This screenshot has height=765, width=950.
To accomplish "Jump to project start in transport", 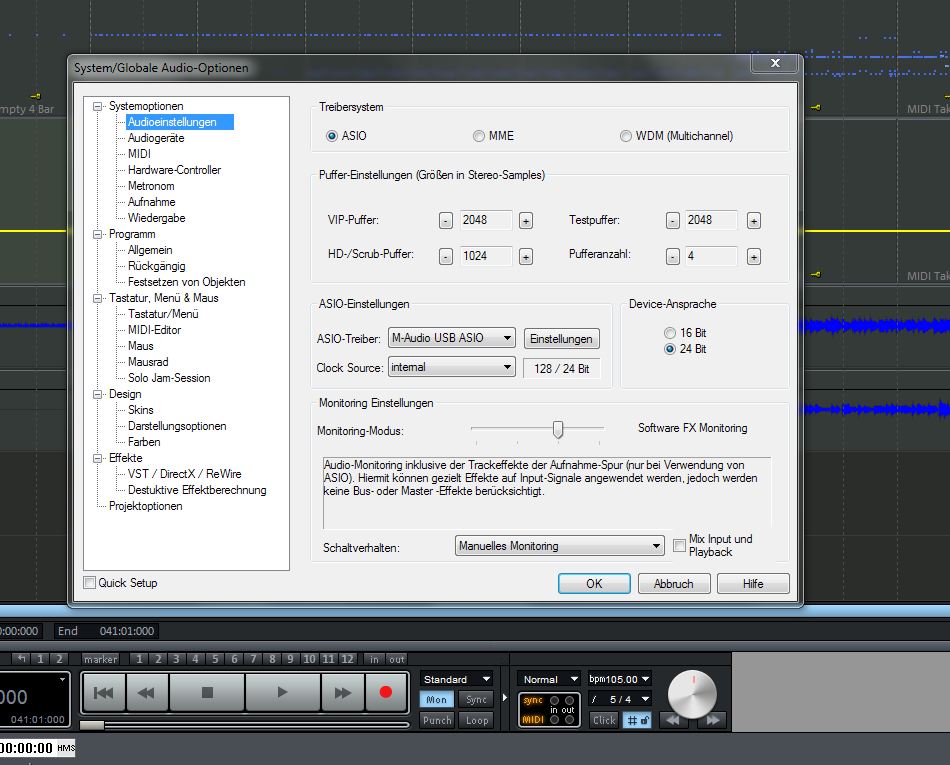I will pos(104,692).
